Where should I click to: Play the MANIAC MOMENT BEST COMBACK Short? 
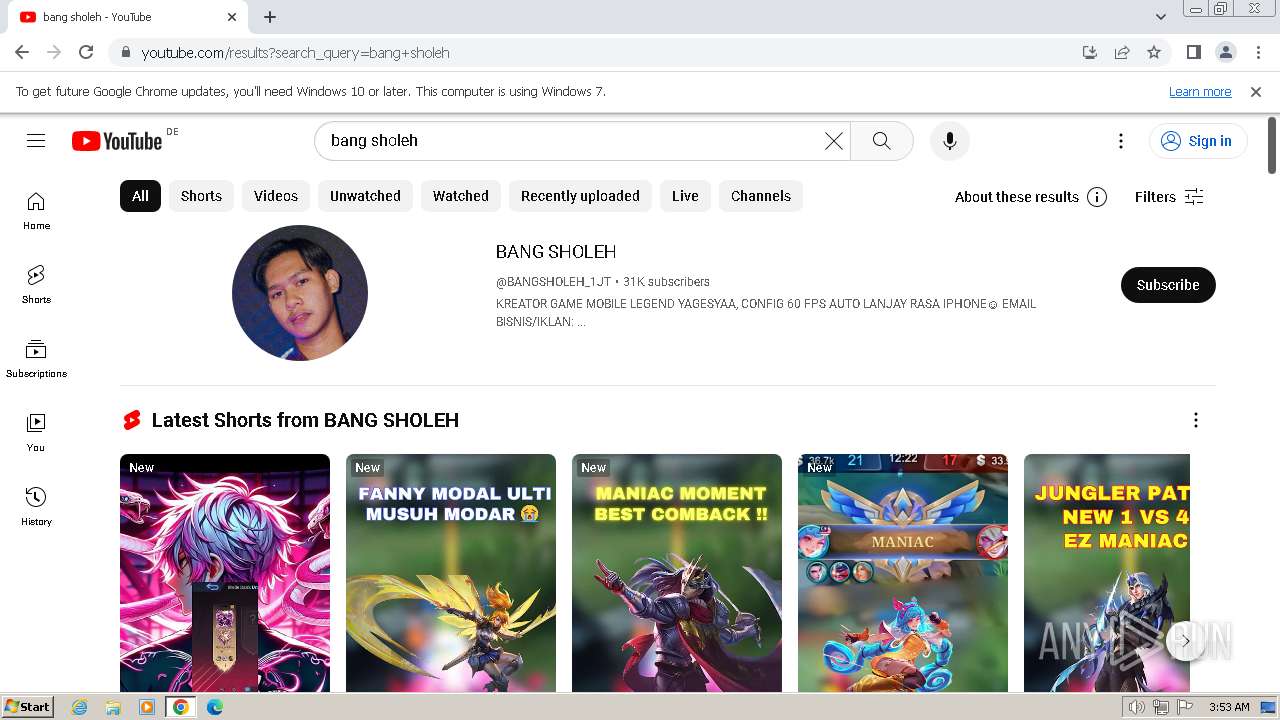point(677,573)
